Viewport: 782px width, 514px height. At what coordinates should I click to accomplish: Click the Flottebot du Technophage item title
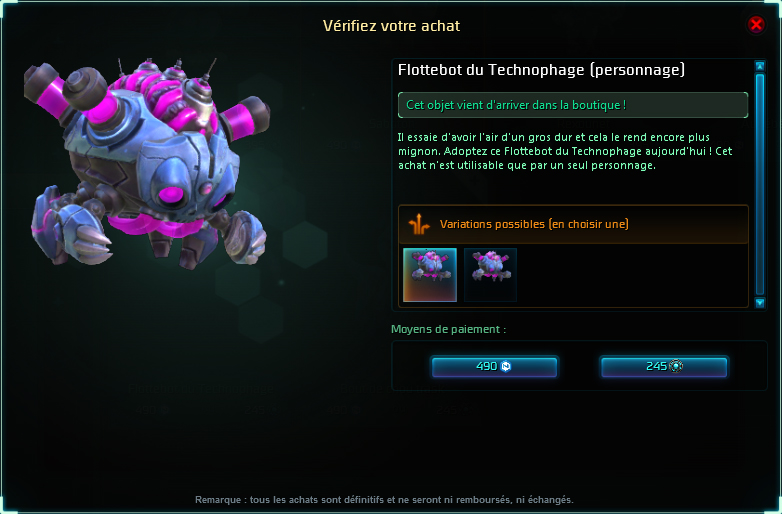click(x=541, y=70)
